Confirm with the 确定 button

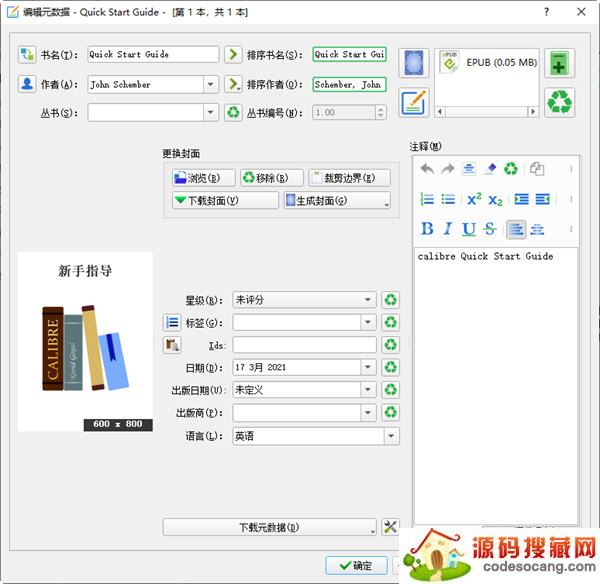(x=356, y=566)
